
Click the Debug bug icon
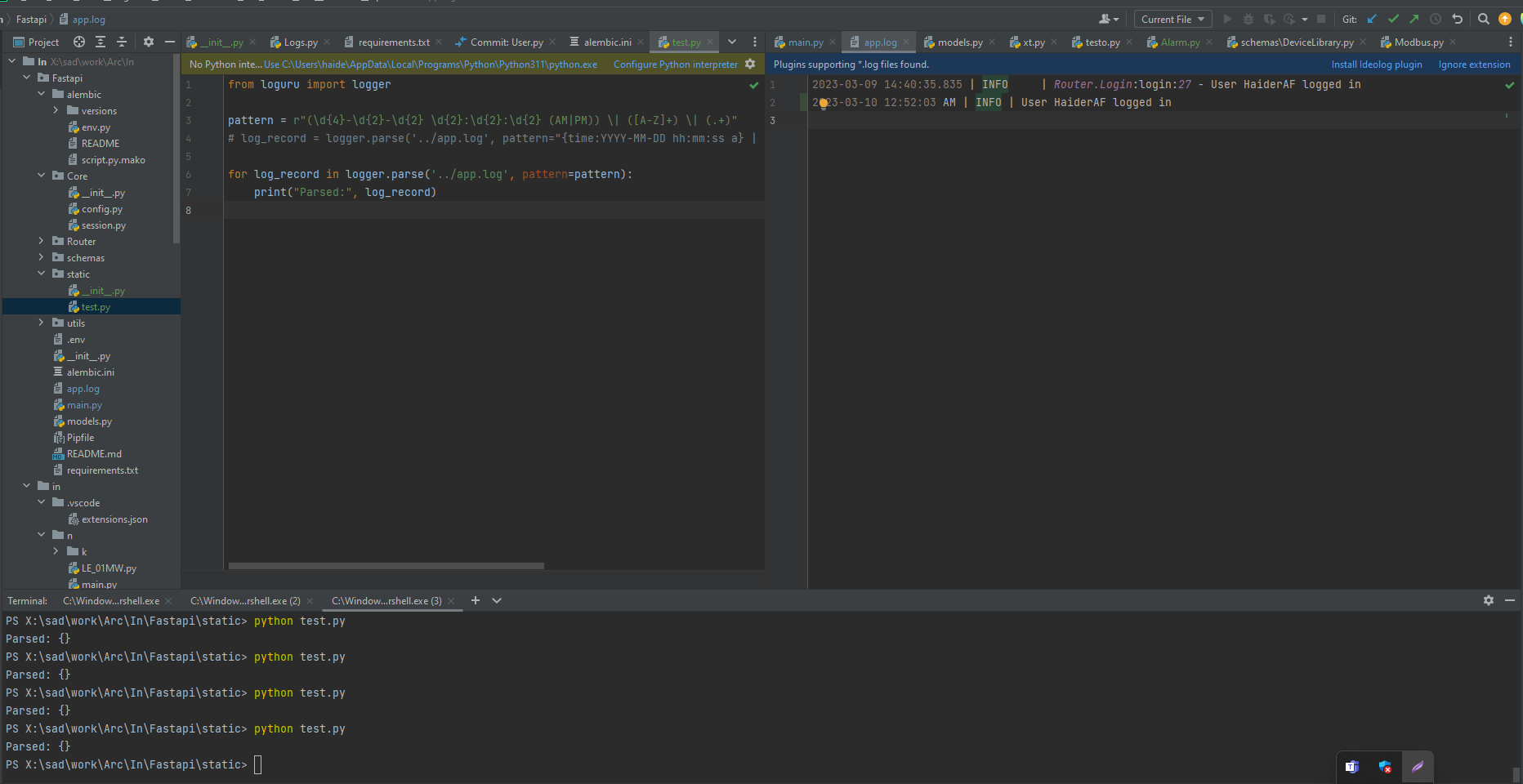pos(1248,19)
